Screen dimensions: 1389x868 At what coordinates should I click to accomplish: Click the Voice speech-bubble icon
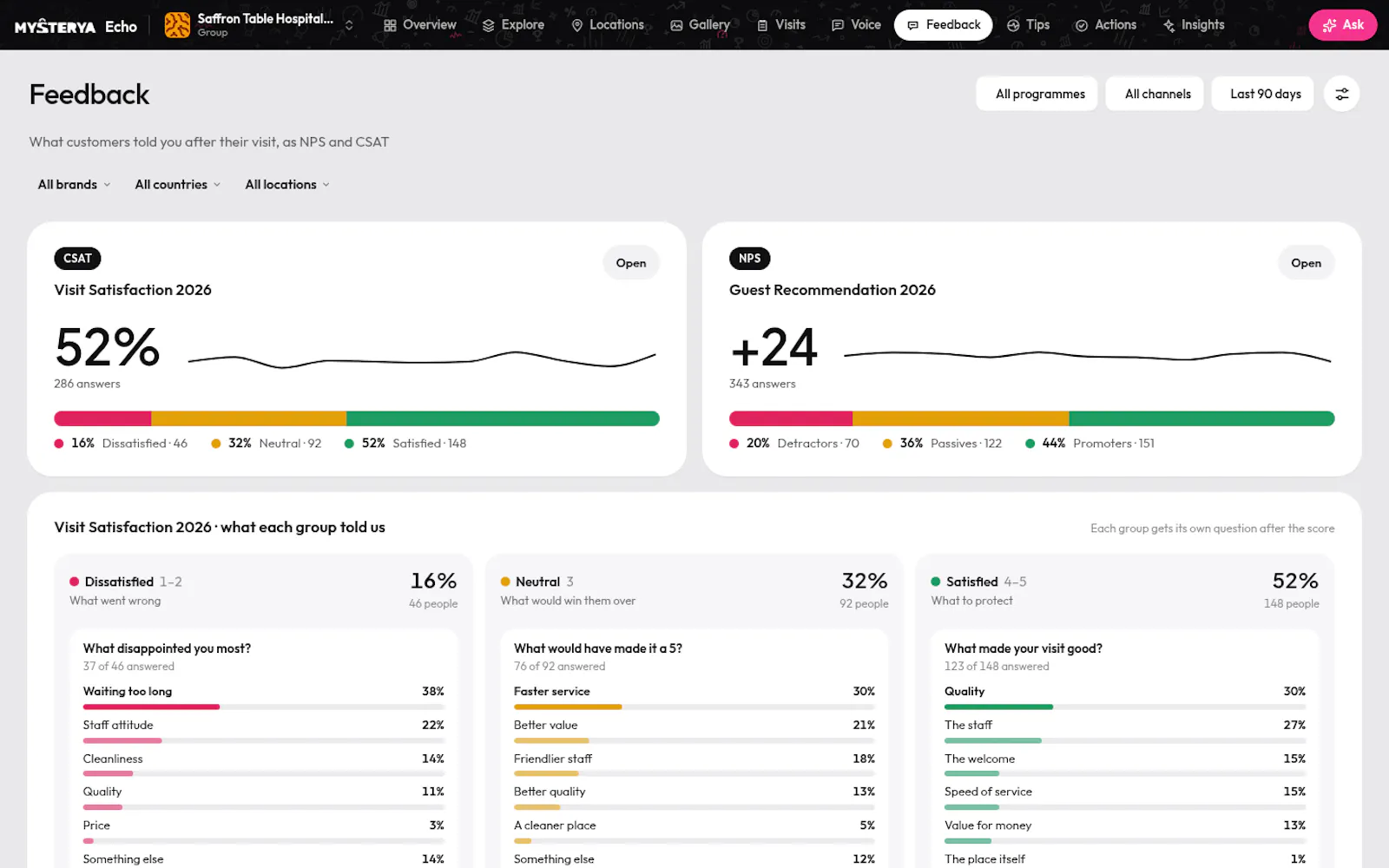point(838,25)
